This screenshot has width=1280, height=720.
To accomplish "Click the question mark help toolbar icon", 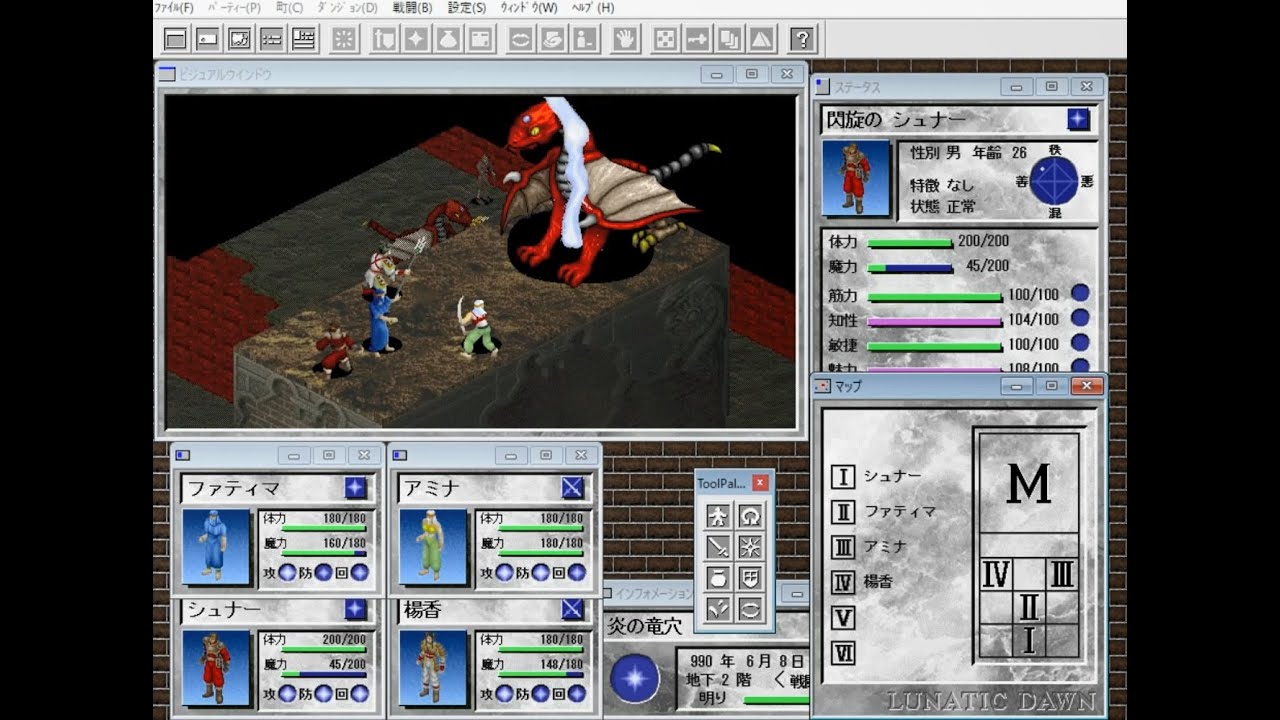I will coord(802,40).
